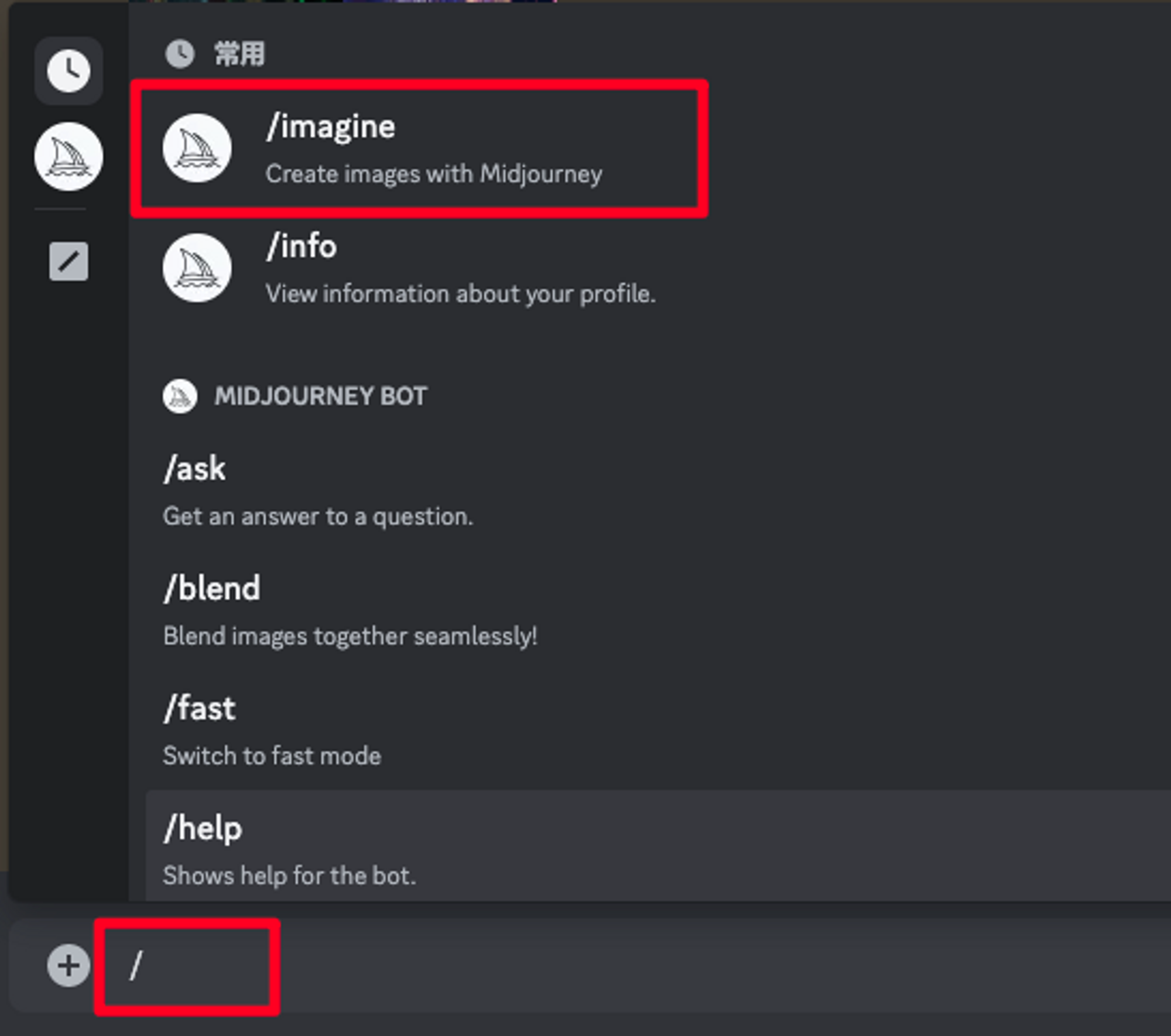Open the frequently used commands clock icon
The width and height of the screenshot is (1171, 1036).
[69, 71]
